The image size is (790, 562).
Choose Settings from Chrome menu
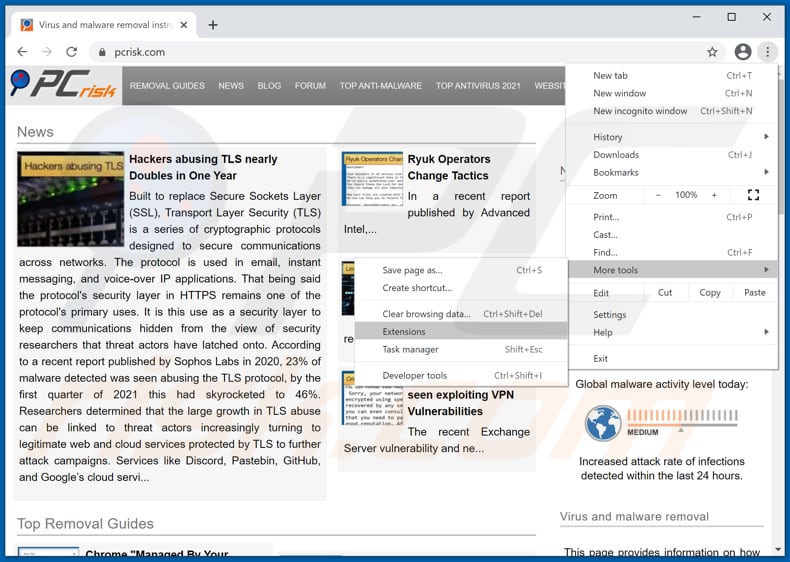(x=610, y=314)
